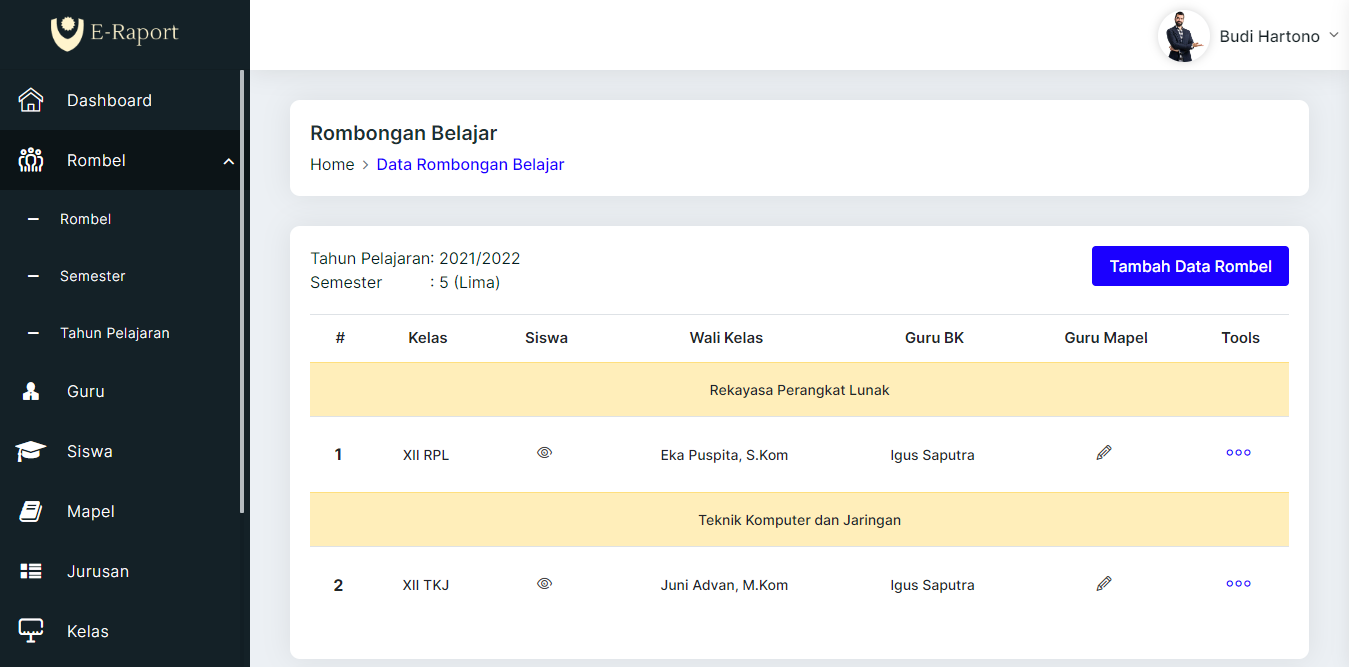This screenshot has height=667, width=1349.
Task: Click the Mapel book icon
Action: pos(31,512)
